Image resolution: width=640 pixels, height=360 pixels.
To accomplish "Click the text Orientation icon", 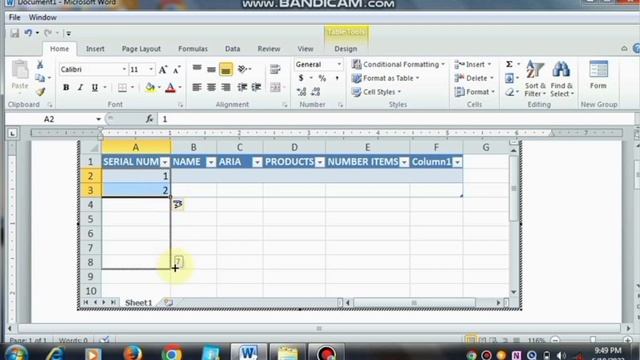I will pyautogui.click(x=242, y=69).
